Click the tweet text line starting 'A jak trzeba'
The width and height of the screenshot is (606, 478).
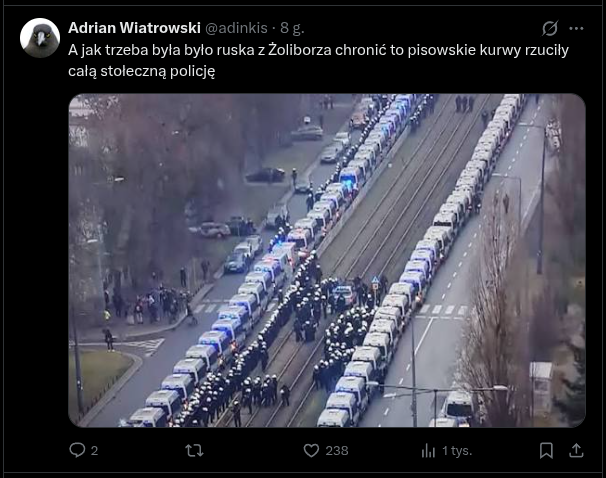(318, 50)
